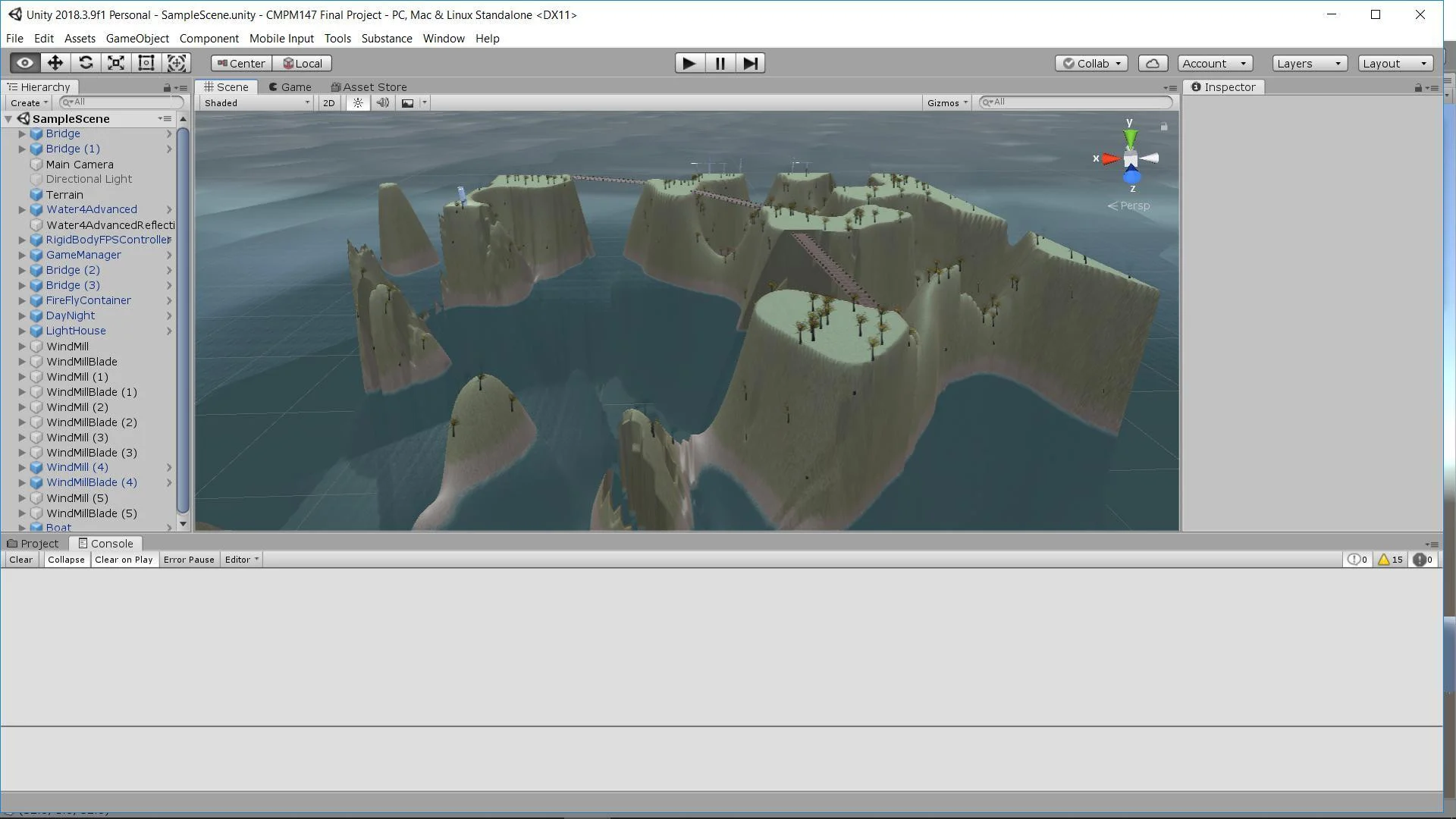The image size is (1456, 819).
Task: Select the Rotate tool
Action: [85, 63]
